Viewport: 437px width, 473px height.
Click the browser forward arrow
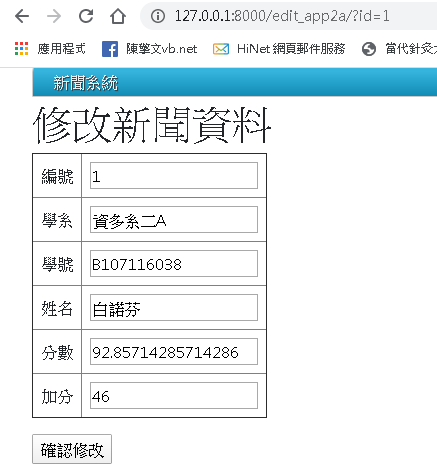[54, 16]
